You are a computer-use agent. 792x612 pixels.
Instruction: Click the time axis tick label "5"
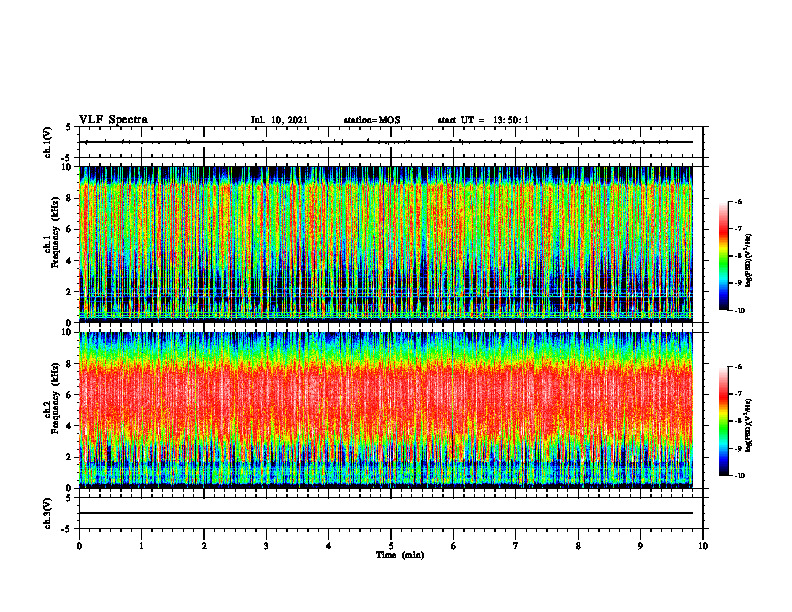point(391,546)
